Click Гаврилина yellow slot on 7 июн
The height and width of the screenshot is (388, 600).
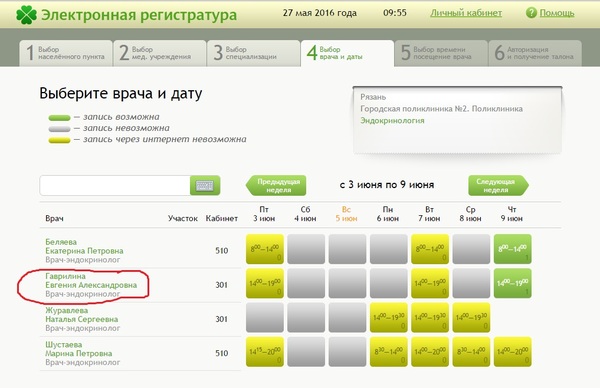pos(430,283)
